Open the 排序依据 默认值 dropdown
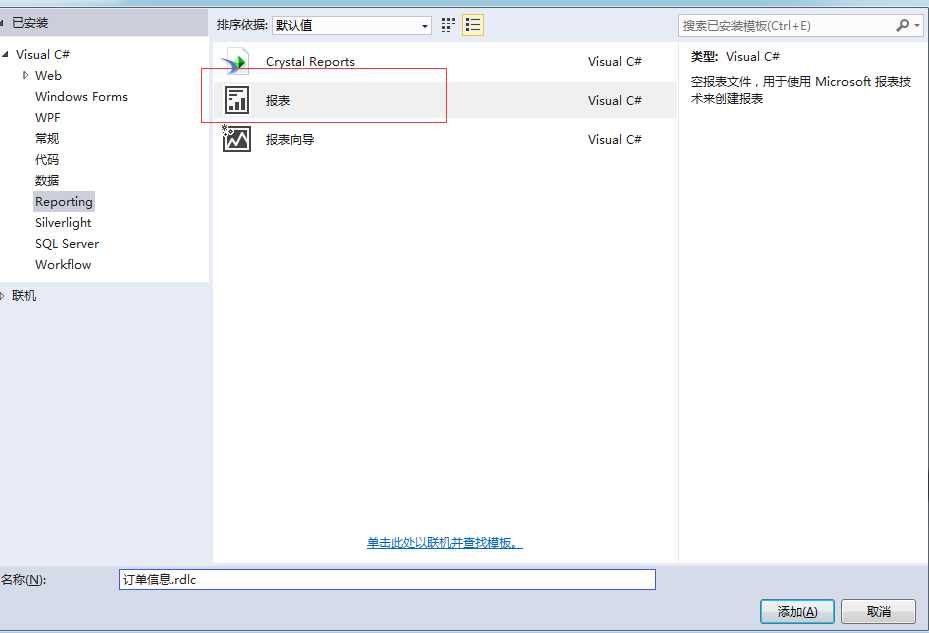 pyautogui.click(x=352, y=25)
